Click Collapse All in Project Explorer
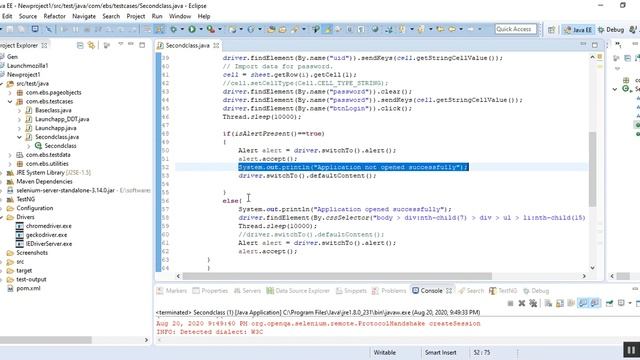 tap(80, 45)
